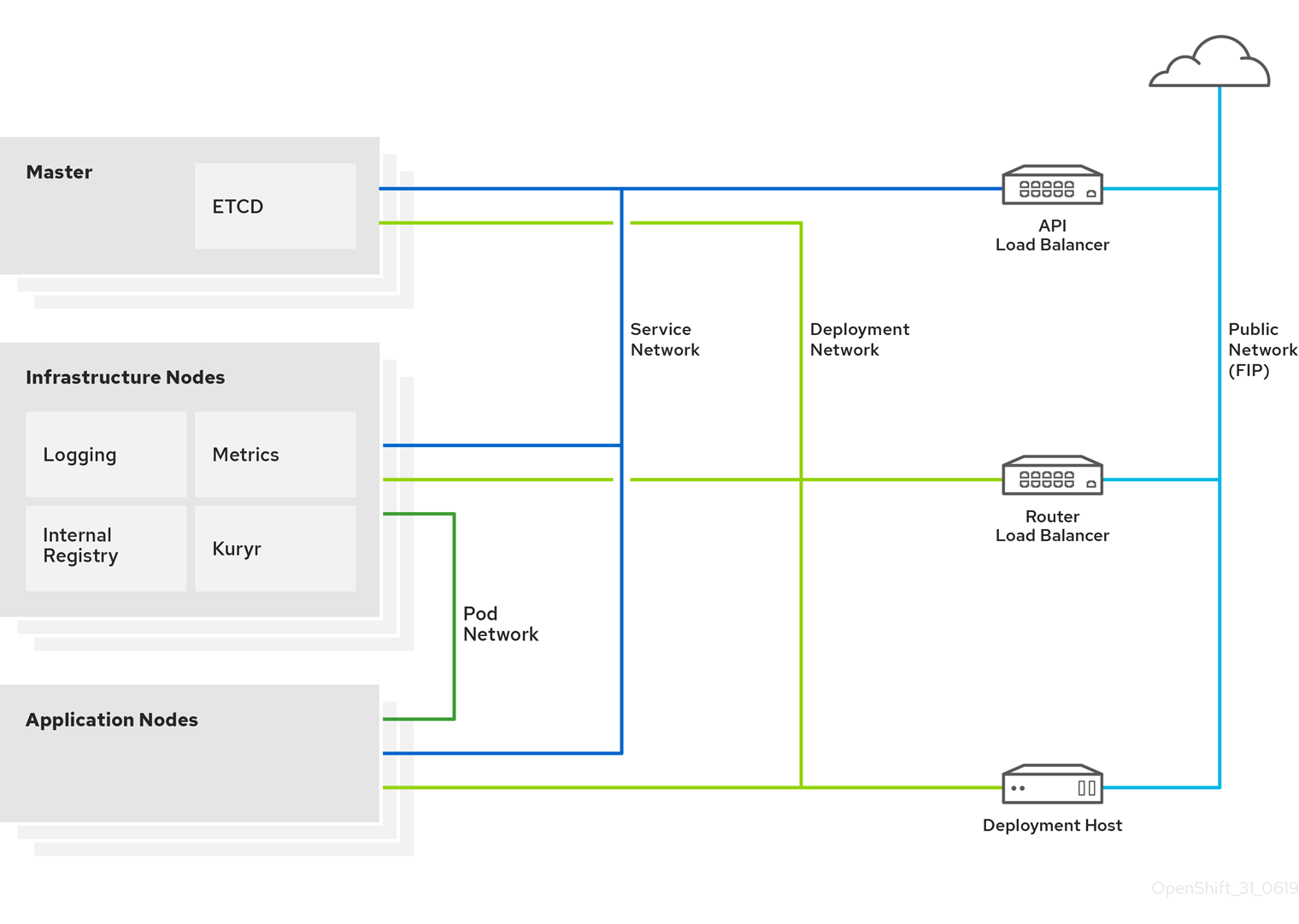This screenshot has height=924, width=1299.
Task: Select the Deployment Host server icon
Action: point(1052,785)
